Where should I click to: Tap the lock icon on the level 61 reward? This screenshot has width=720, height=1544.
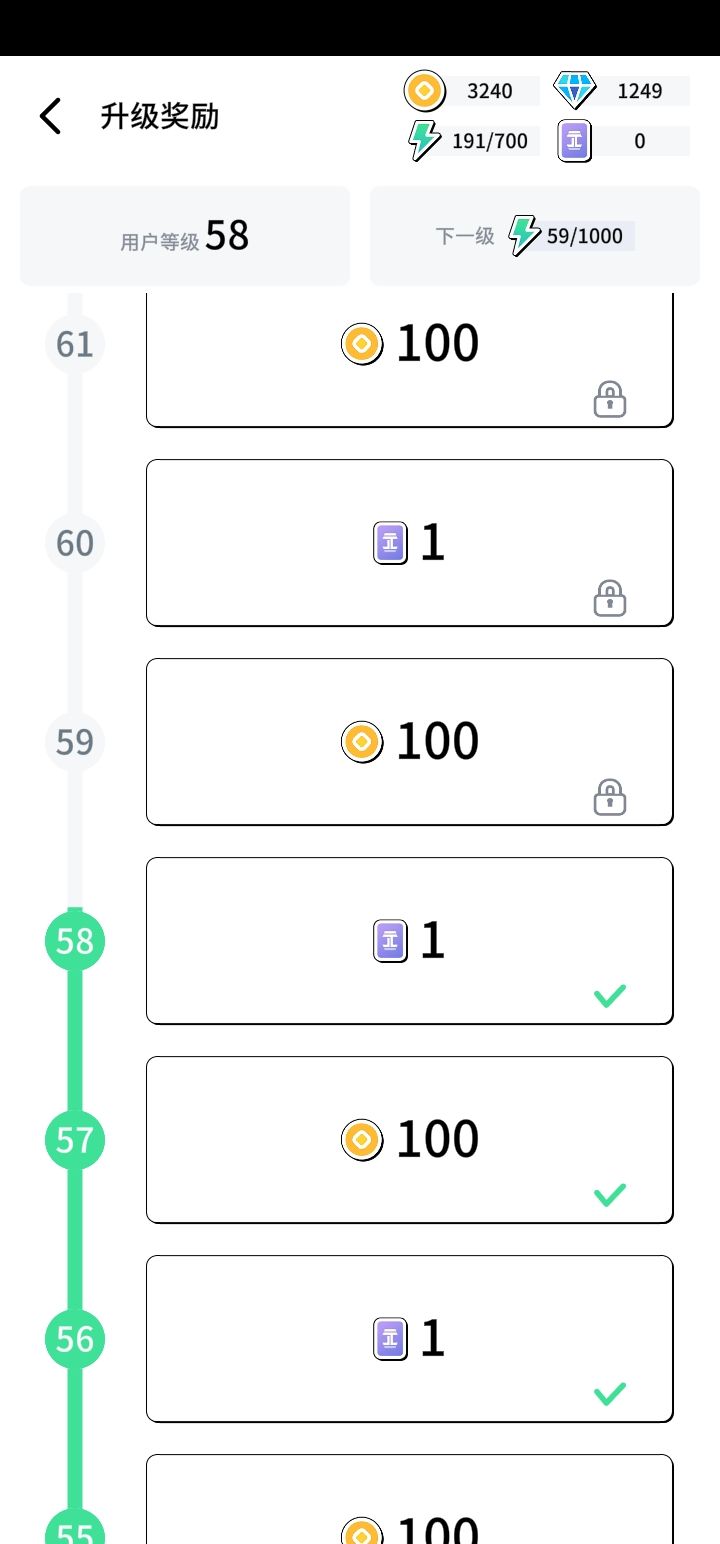coord(610,400)
